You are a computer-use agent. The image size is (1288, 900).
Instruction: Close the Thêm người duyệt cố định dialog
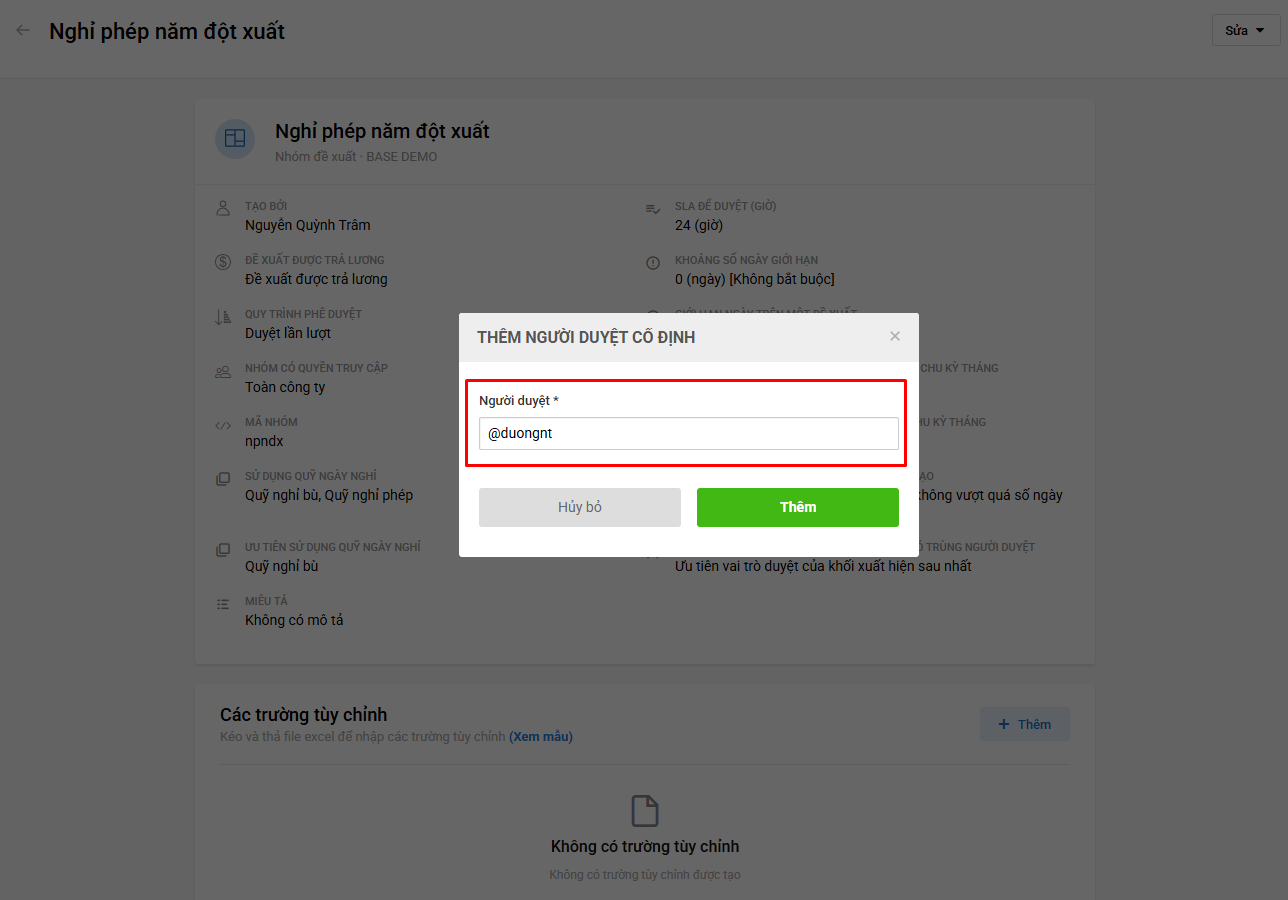(x=895, y=336)
